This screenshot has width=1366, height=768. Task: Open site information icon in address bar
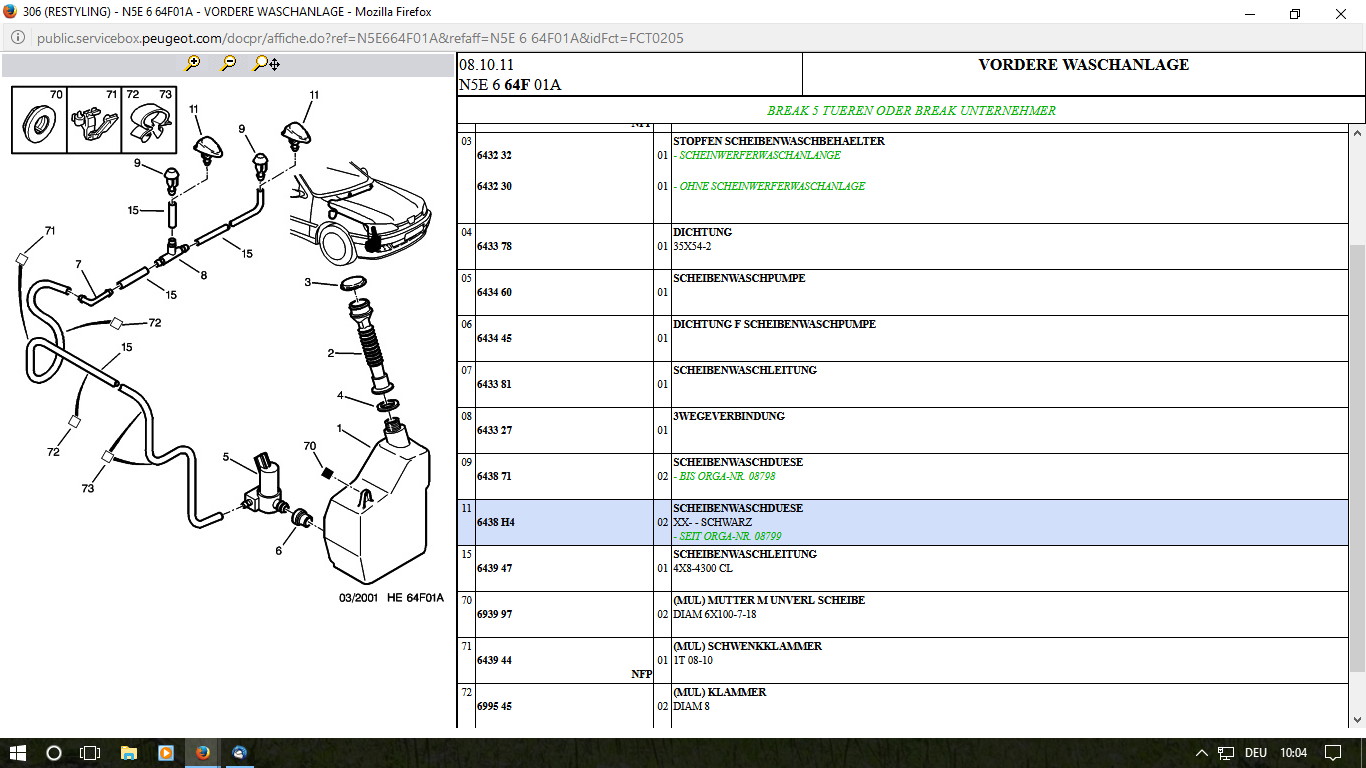17,38
